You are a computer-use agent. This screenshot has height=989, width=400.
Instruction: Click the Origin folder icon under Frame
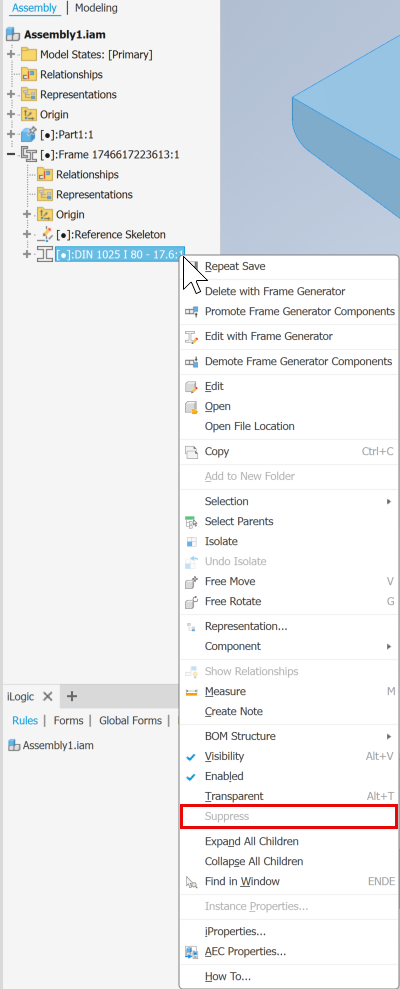(x=45, y=214)
